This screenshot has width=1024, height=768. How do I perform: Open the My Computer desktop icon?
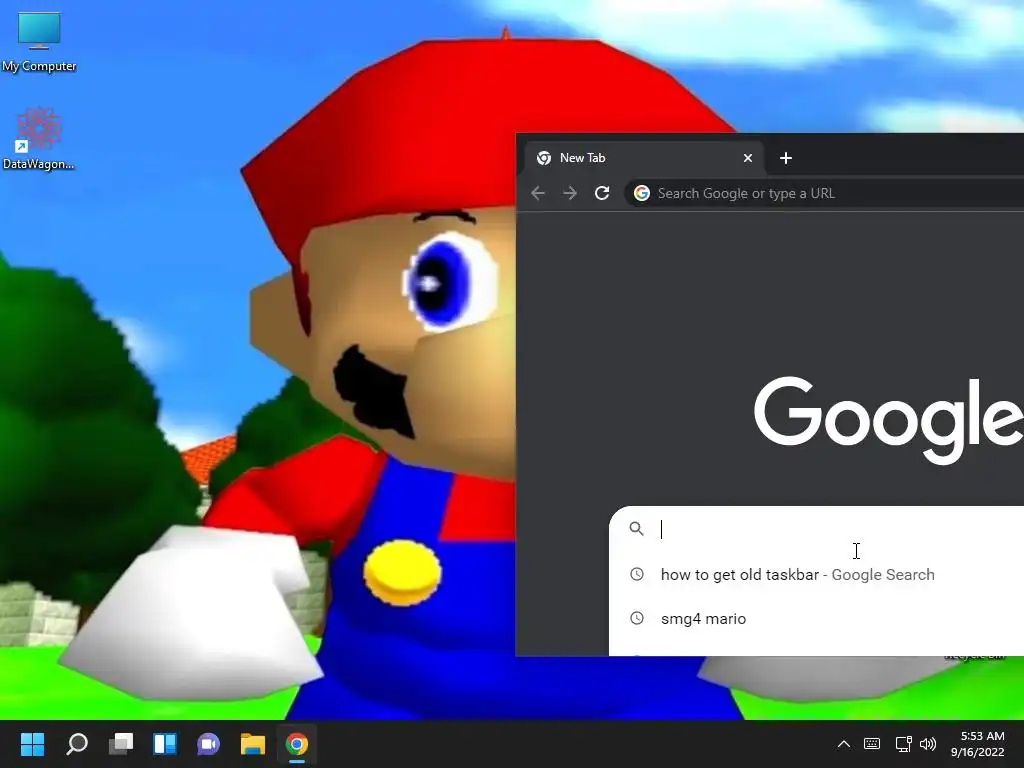(x=39, y=42)
